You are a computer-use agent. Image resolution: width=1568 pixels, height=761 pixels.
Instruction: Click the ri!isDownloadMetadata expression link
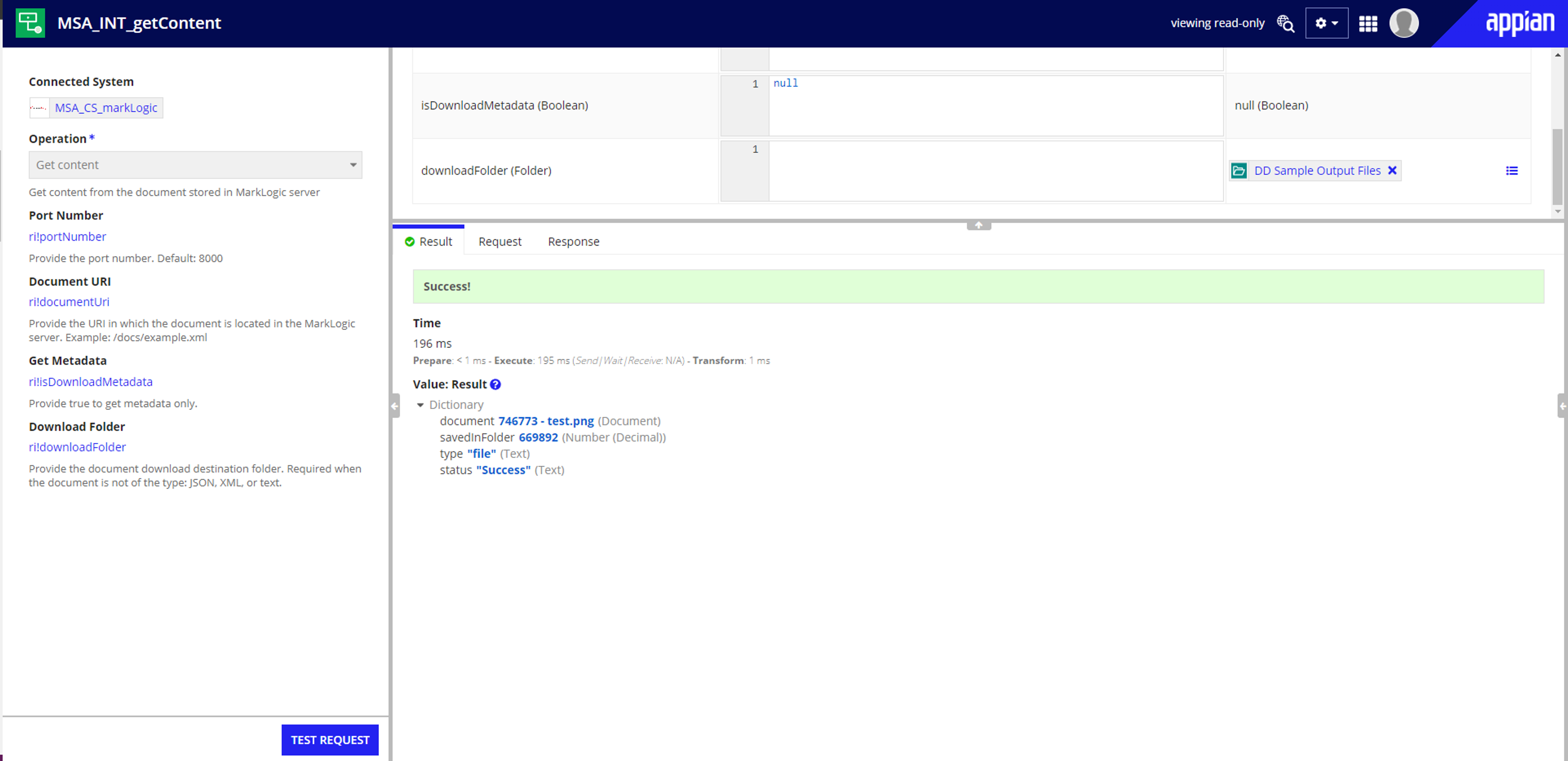91,382
